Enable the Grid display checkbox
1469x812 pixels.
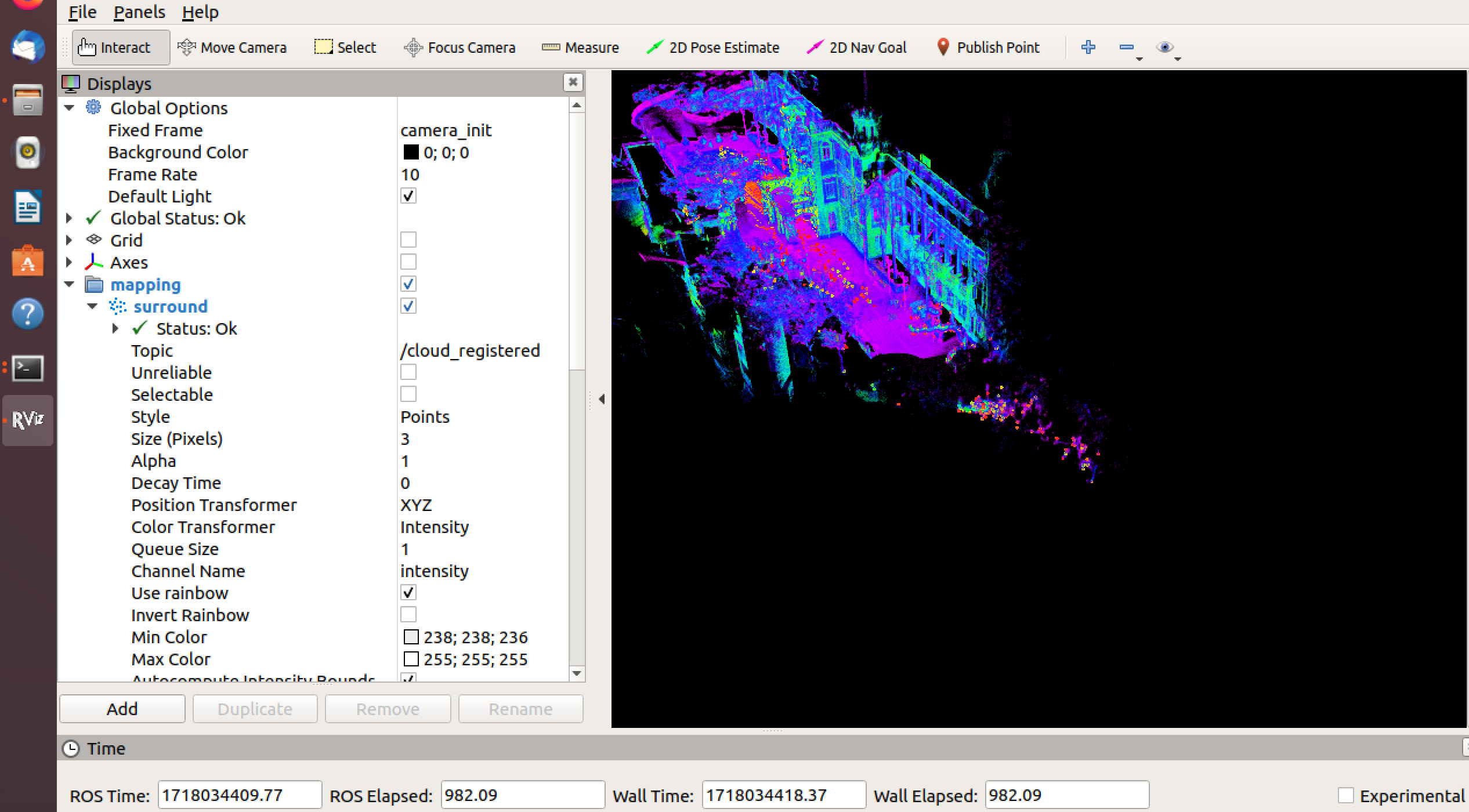[408, 240]
